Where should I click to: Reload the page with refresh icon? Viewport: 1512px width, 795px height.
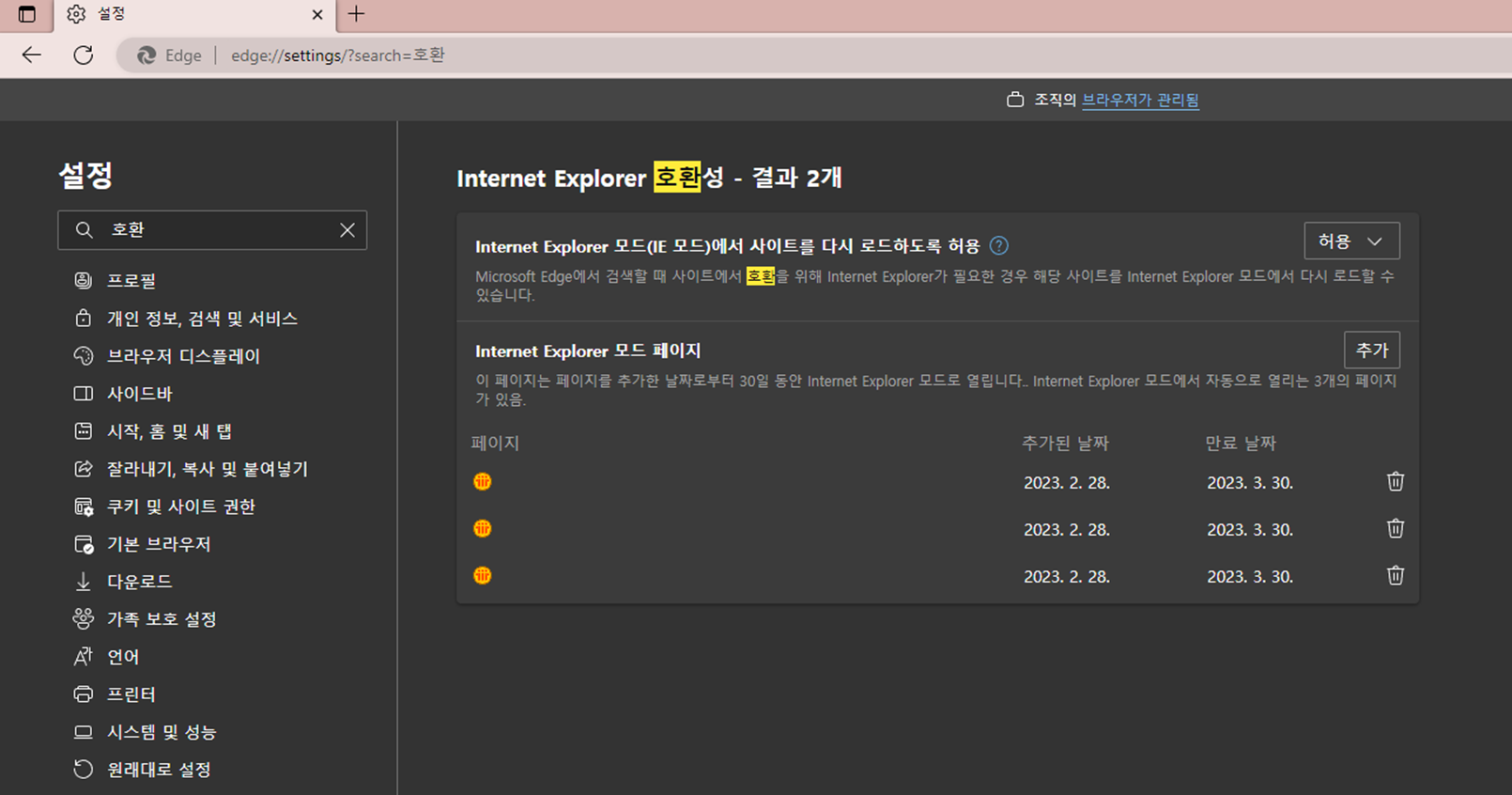pos(84,55)
